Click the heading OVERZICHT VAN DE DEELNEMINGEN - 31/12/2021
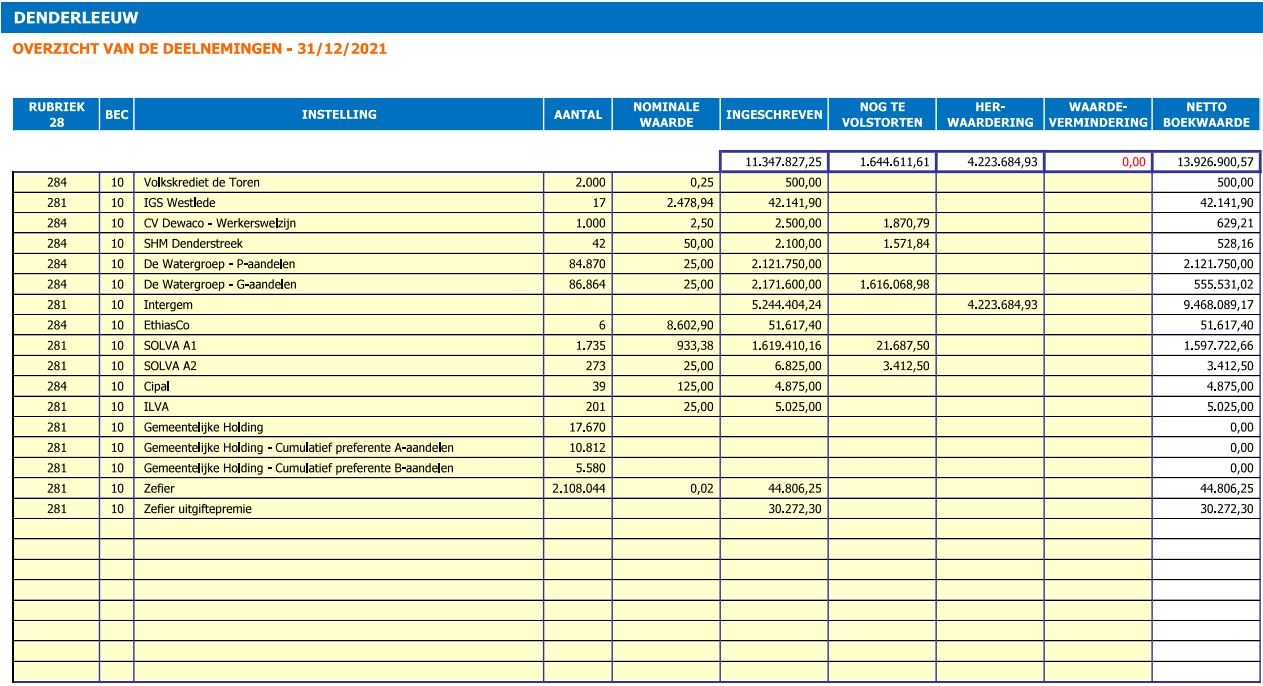 (x=200, y=48)
